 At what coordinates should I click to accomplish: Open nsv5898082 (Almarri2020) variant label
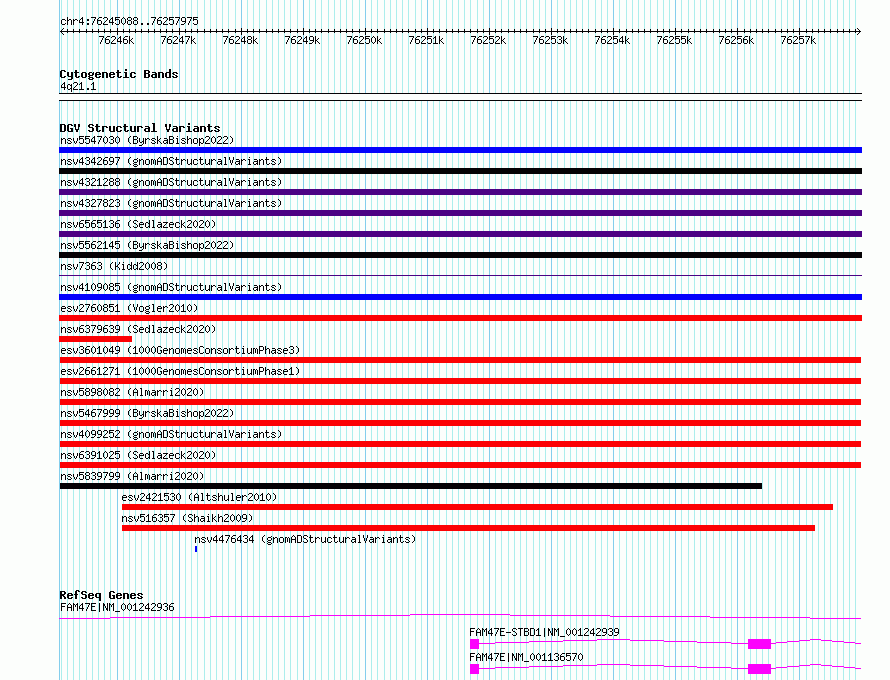(132, 392)
